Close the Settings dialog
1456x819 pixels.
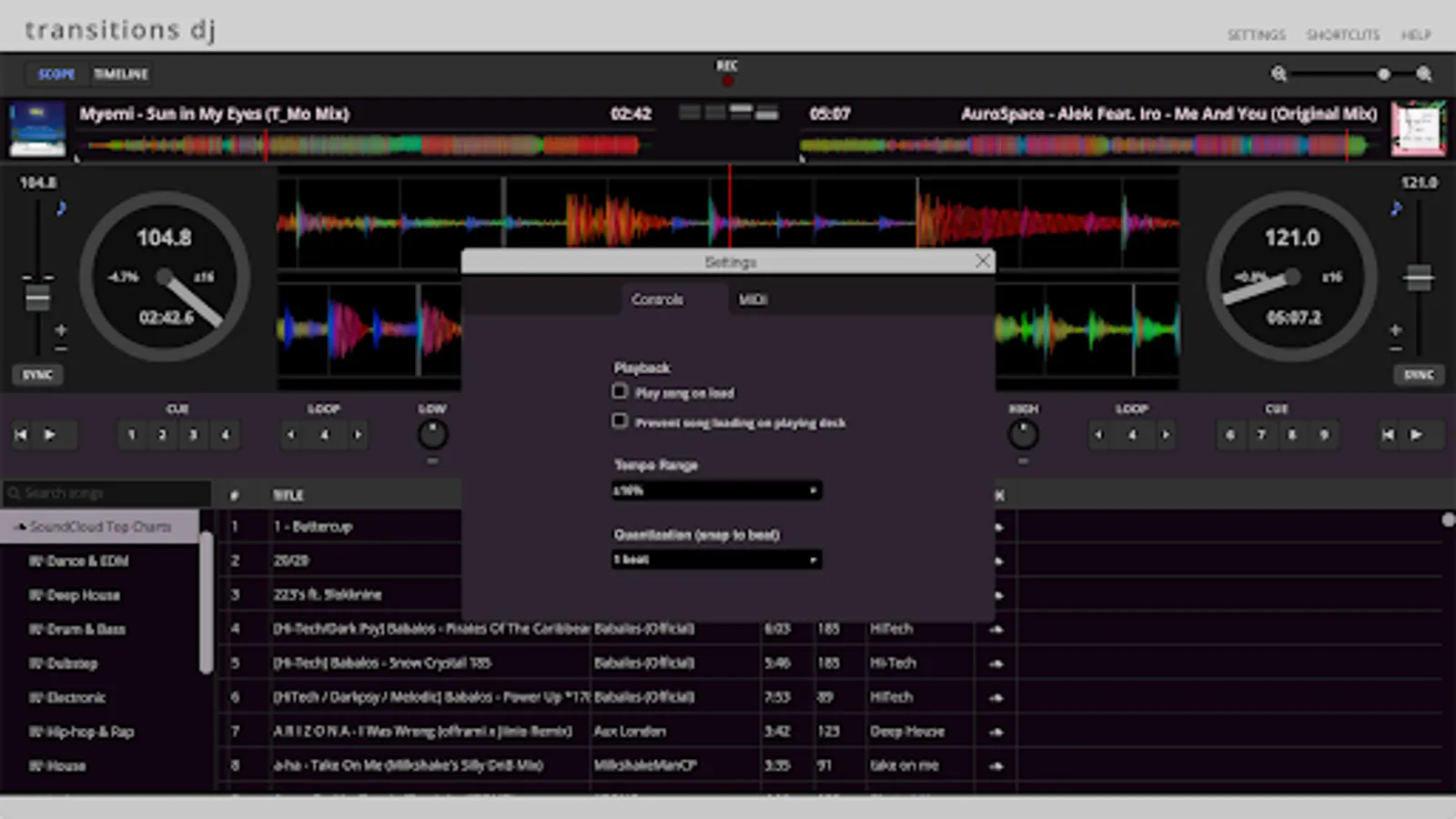pos(982,261)
